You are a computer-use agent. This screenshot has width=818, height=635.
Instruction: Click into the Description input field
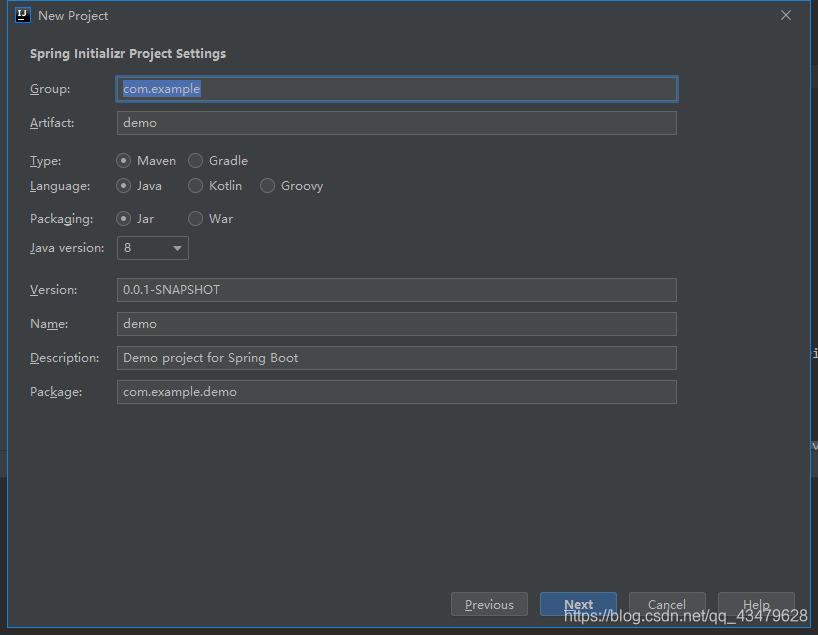(x=396, y=358)
